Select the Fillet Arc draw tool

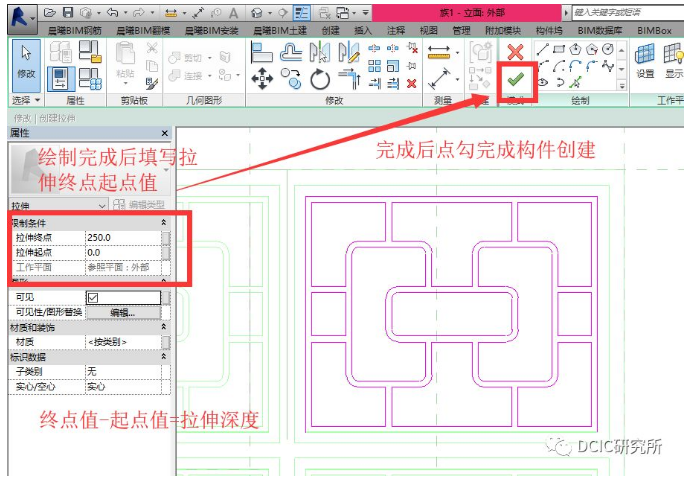592,66
